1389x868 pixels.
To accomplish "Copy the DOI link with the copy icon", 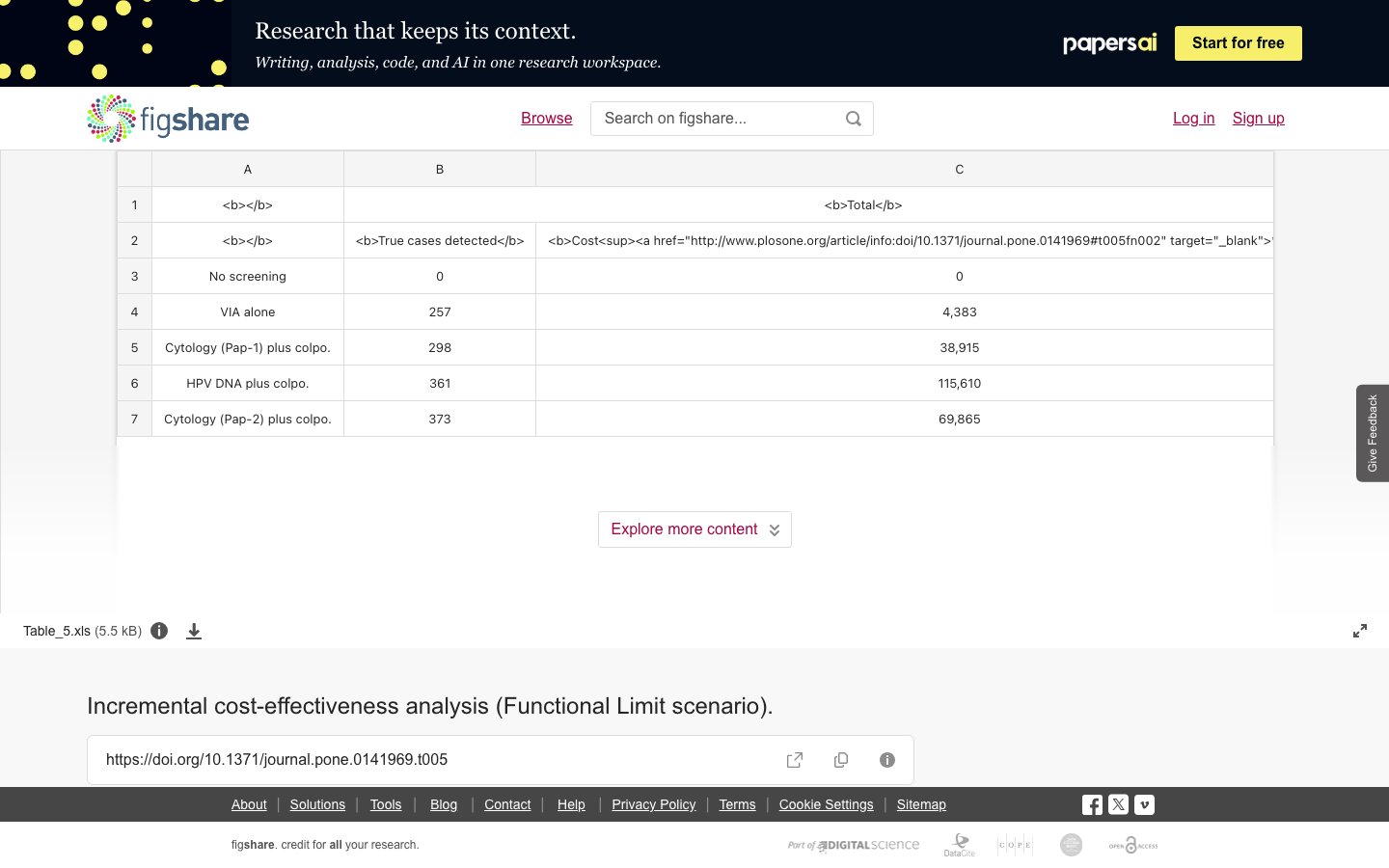I will click(841, 760).
